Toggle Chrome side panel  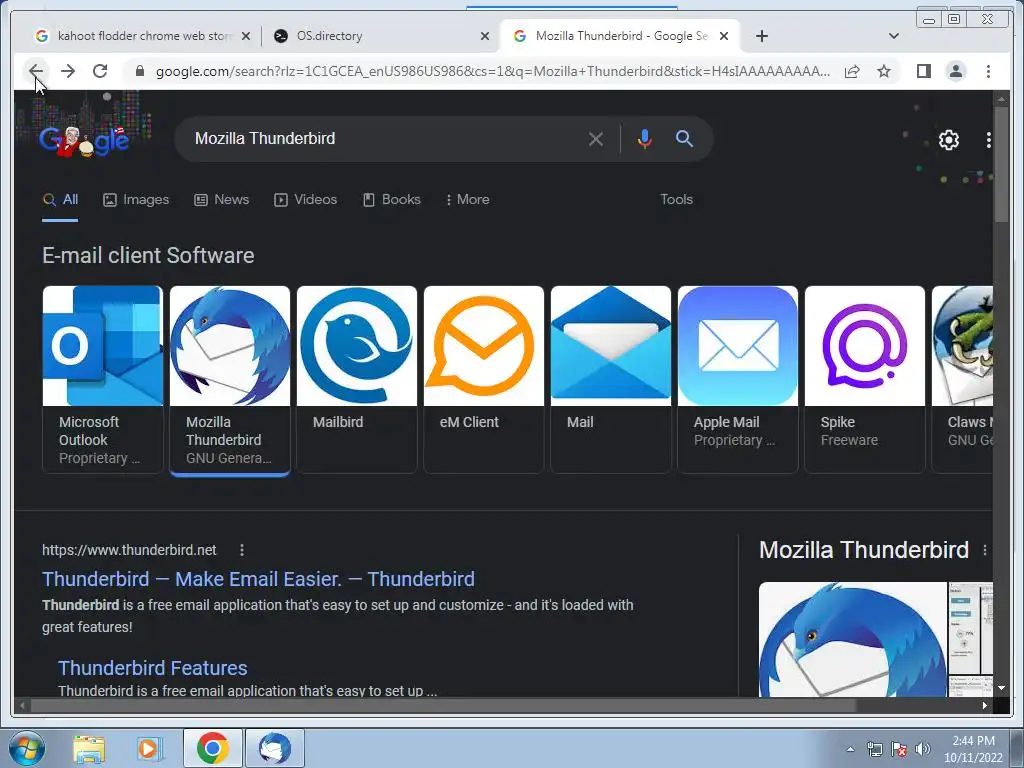pyautogui.click(x=923, y=71)
